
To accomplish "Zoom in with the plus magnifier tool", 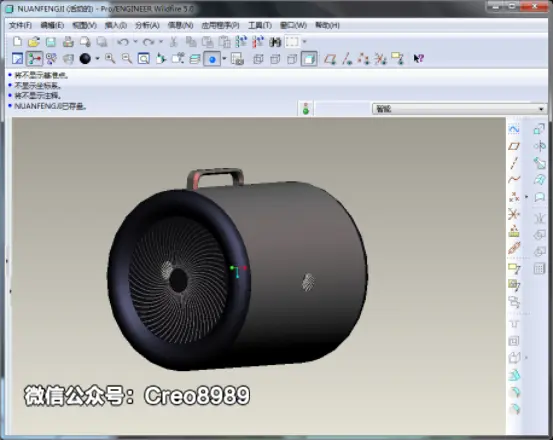I will 110,59.
